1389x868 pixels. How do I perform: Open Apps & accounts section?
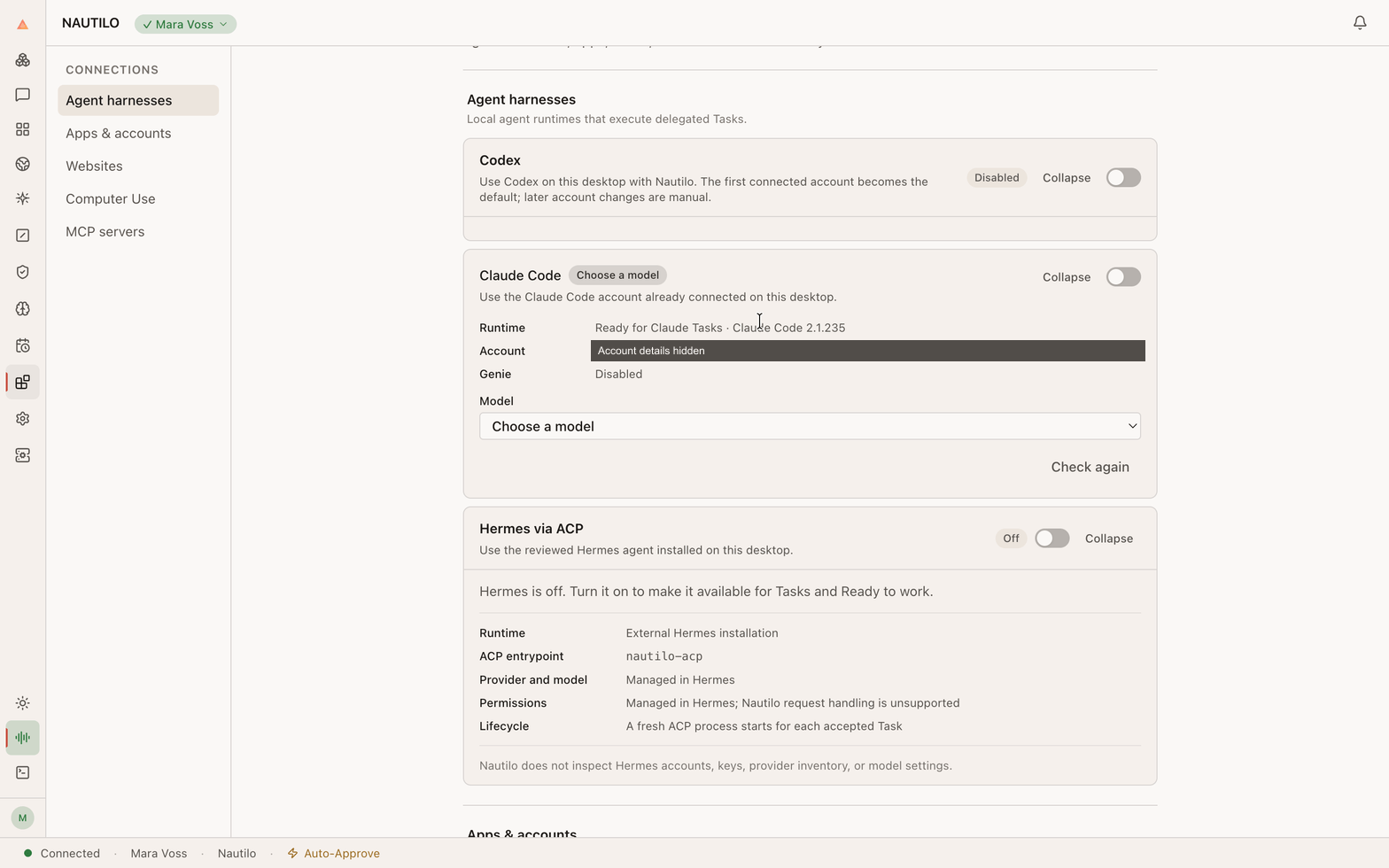138,133
